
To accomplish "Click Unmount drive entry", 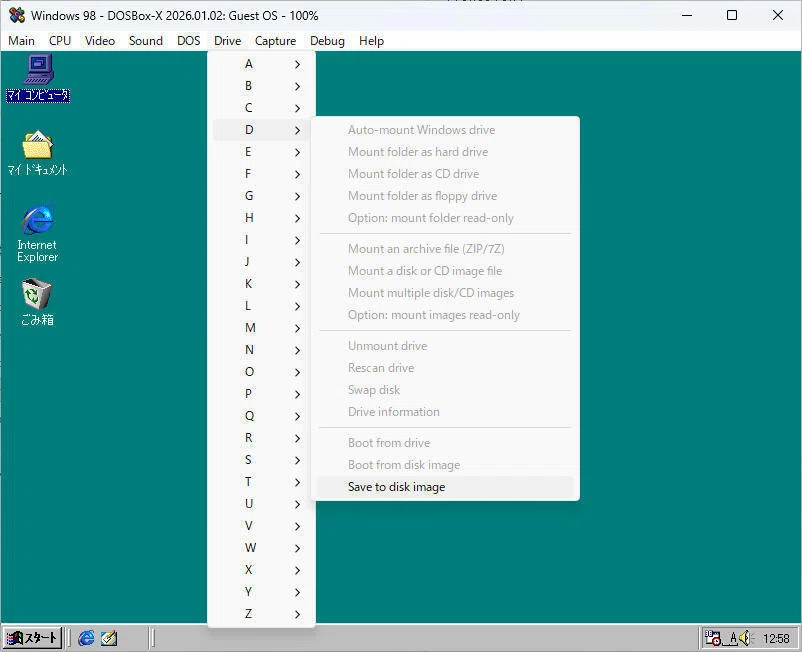I will (x=445, y=346).
